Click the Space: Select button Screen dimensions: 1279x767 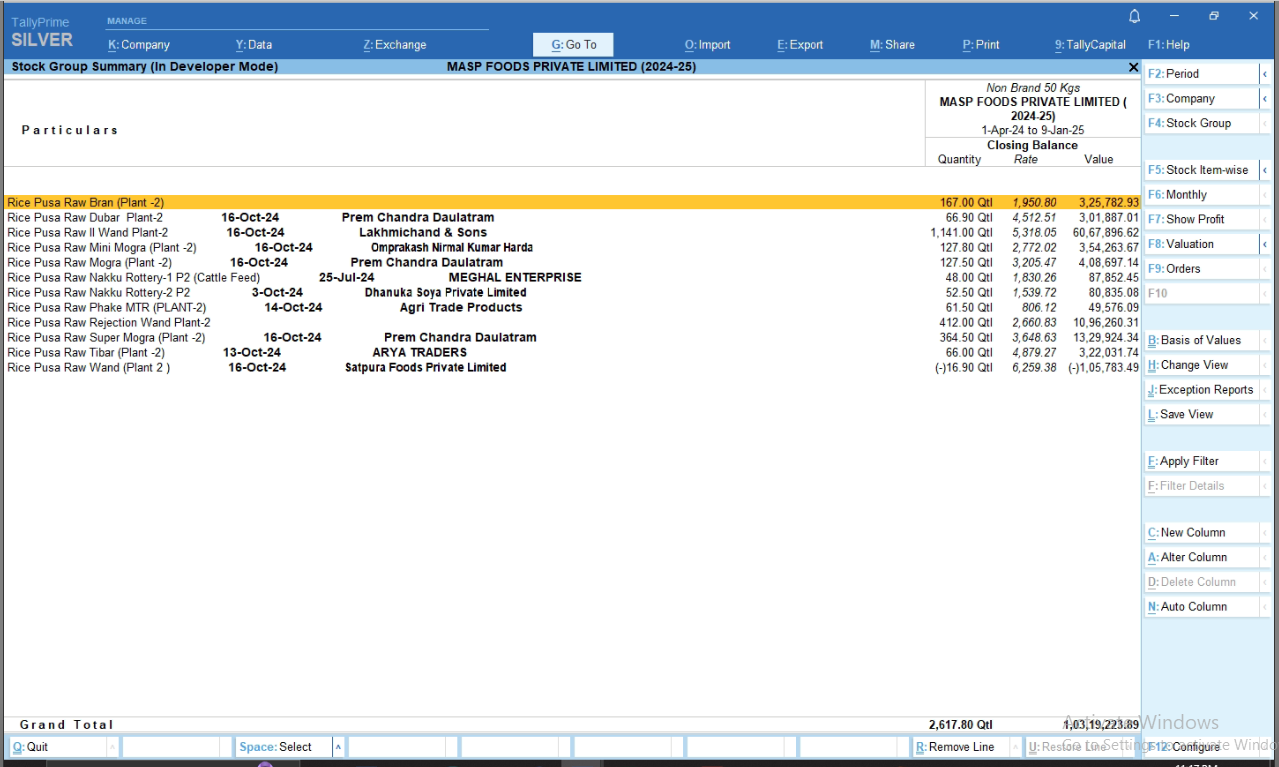pos(284,747)
